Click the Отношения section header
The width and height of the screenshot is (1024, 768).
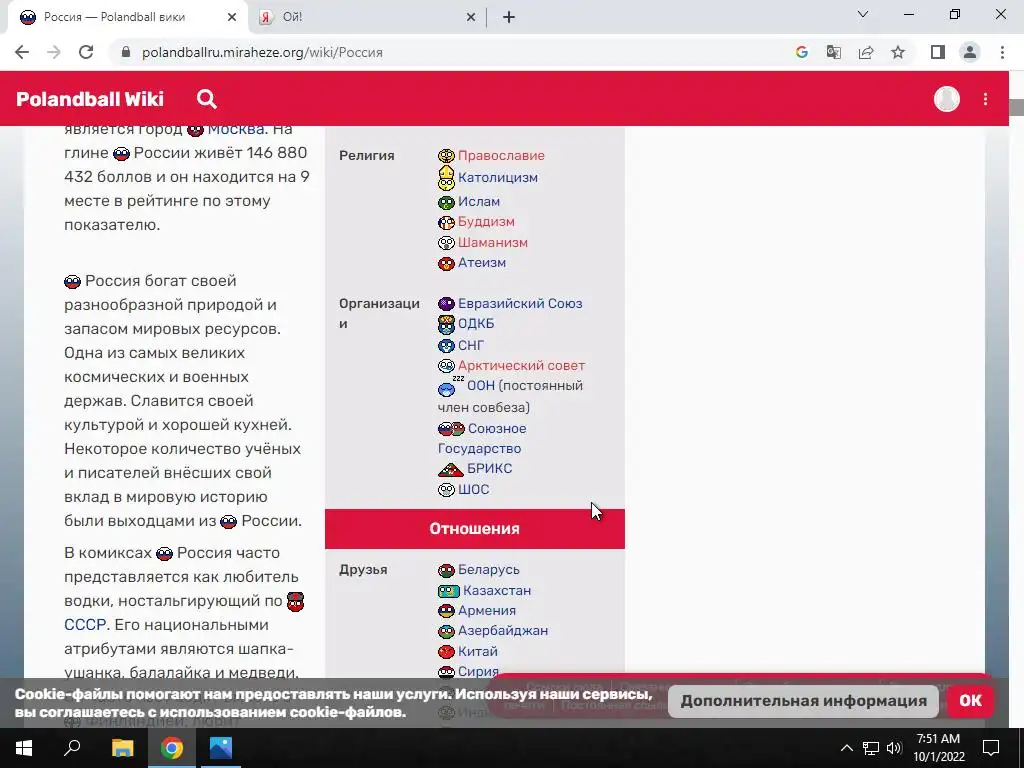click(x=475, y=529)
